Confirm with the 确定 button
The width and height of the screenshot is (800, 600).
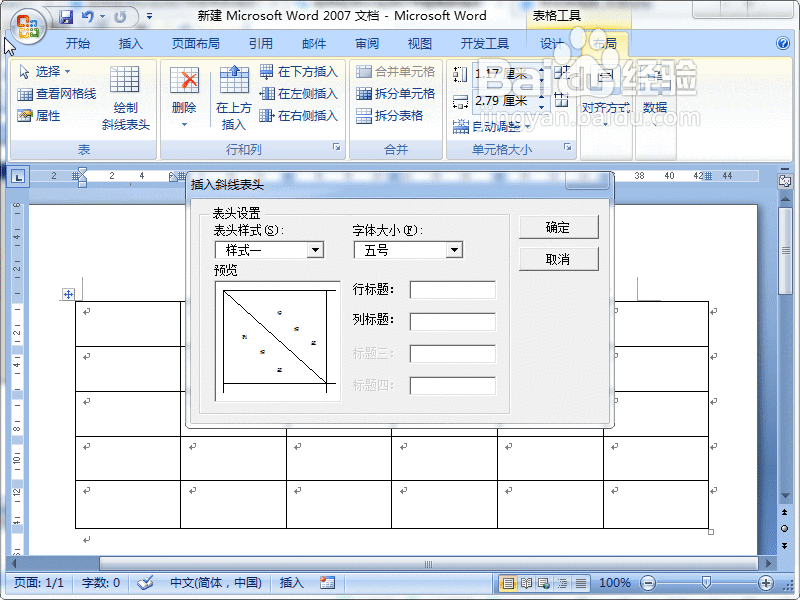point(558,226)
